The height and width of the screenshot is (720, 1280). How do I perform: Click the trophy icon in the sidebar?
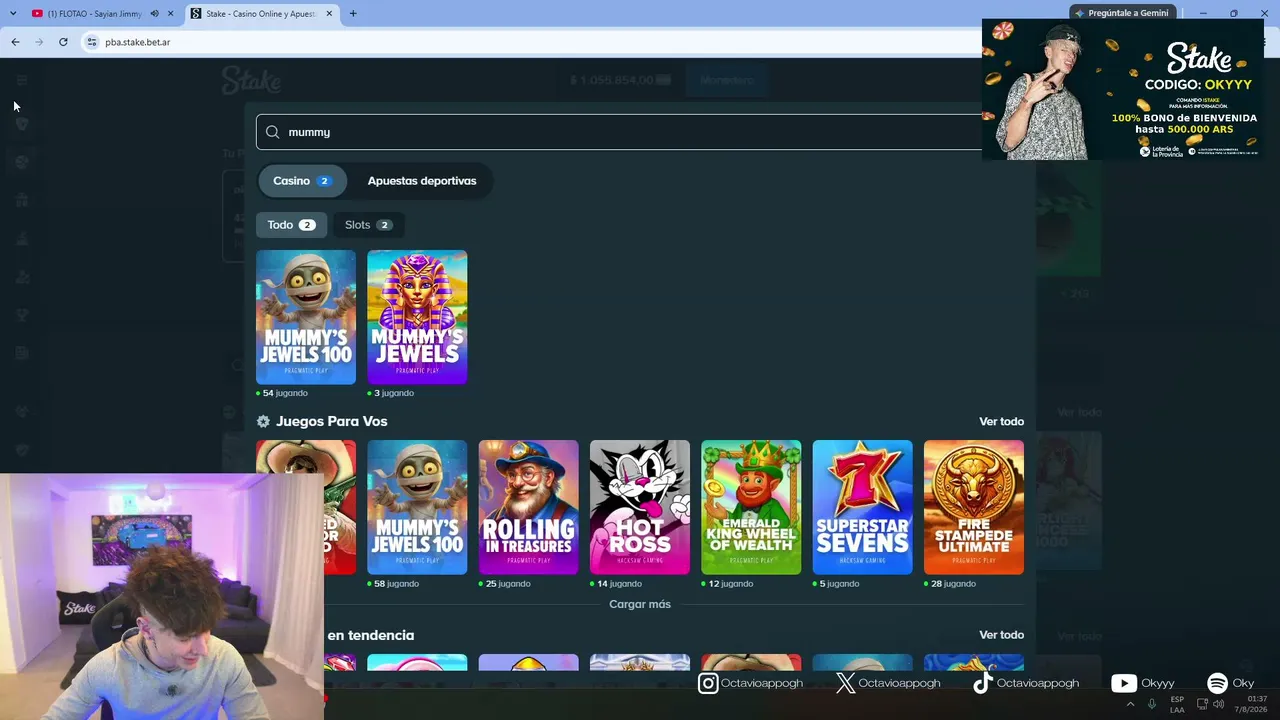point(22,315)
